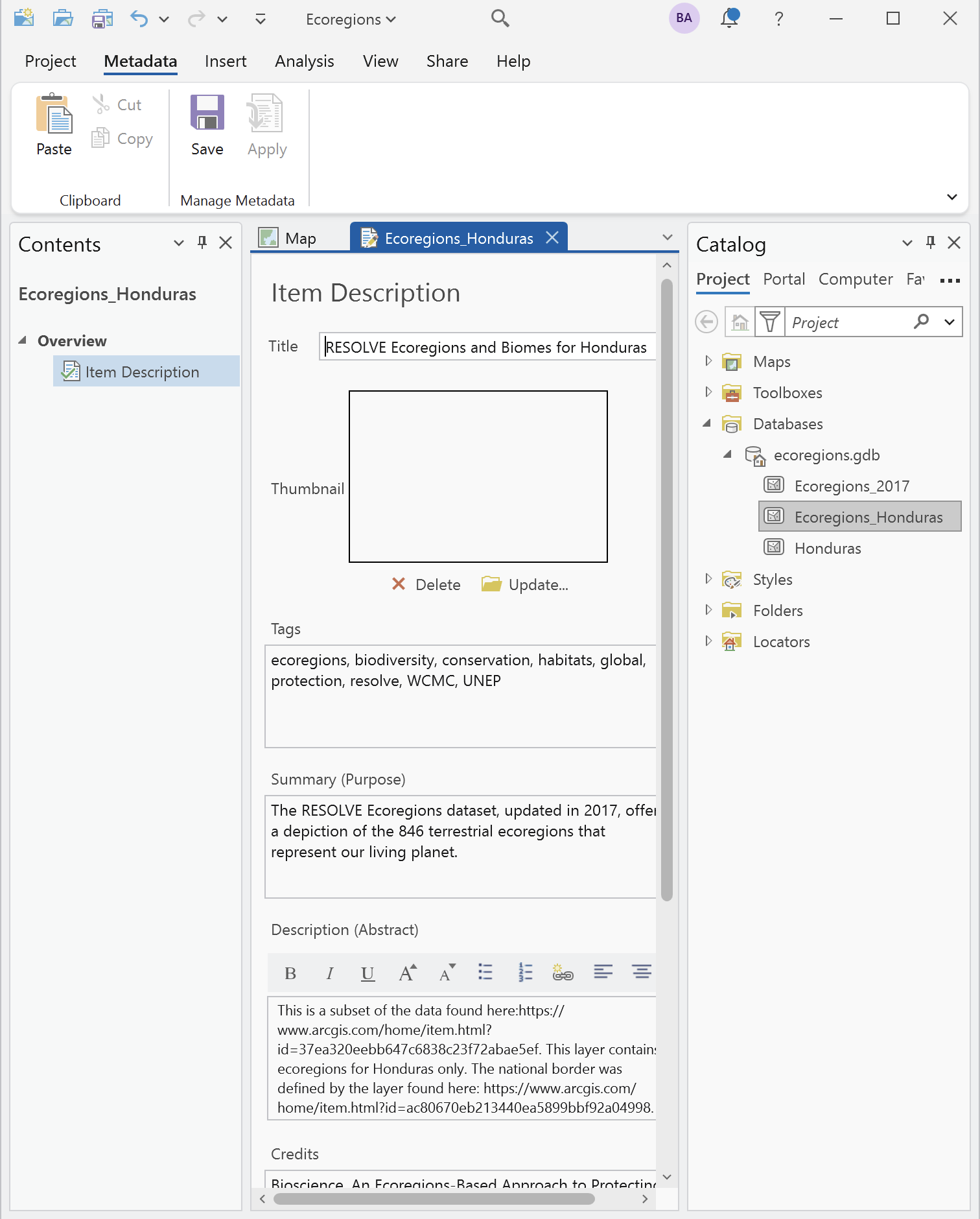Switch to Computer tab in Catalog
980x1219 pixels.
pyautogui.click(x=856, y=279)
